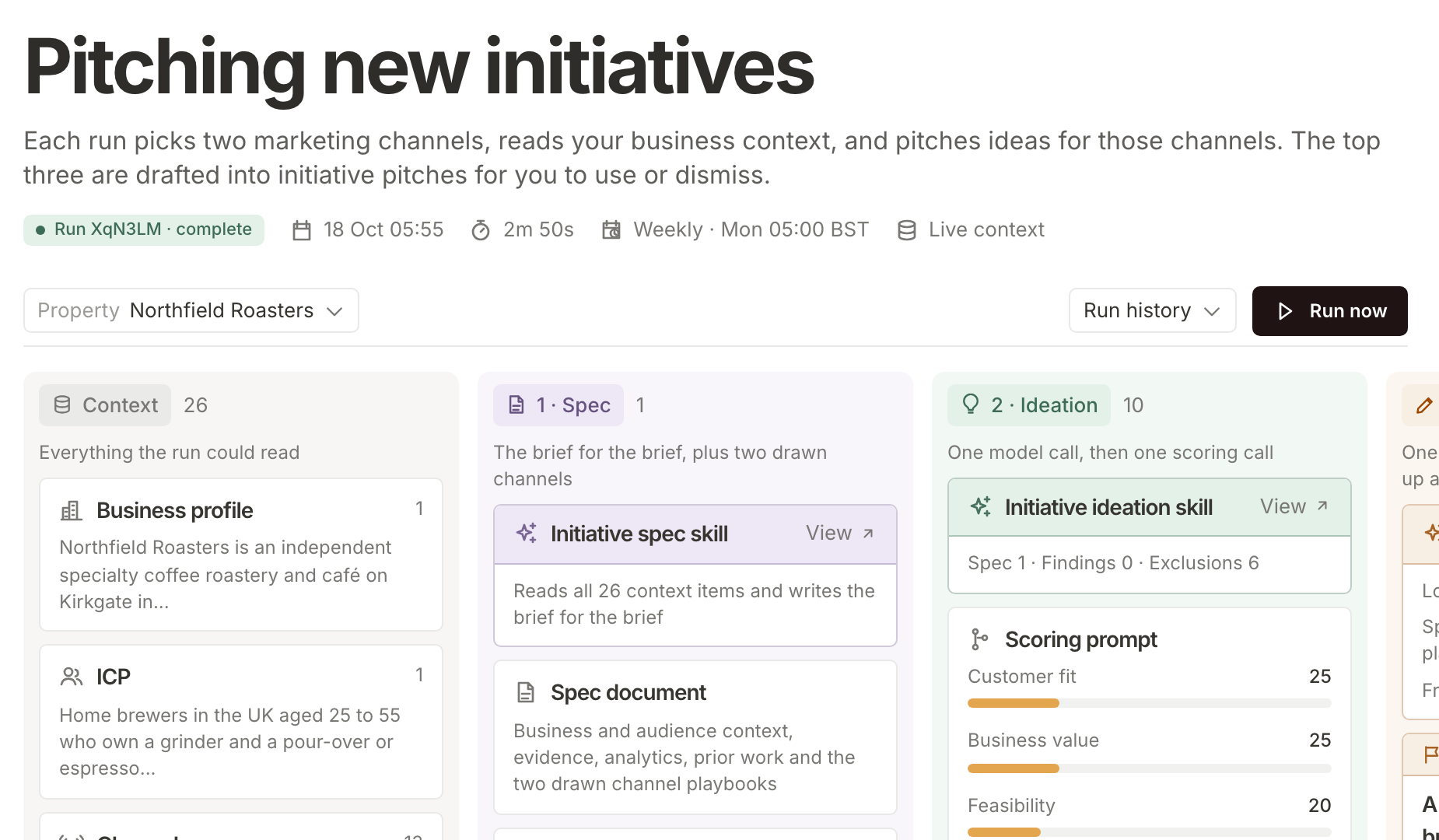
Task: Click the building icon in Business profile card
Action: point(72,511)
